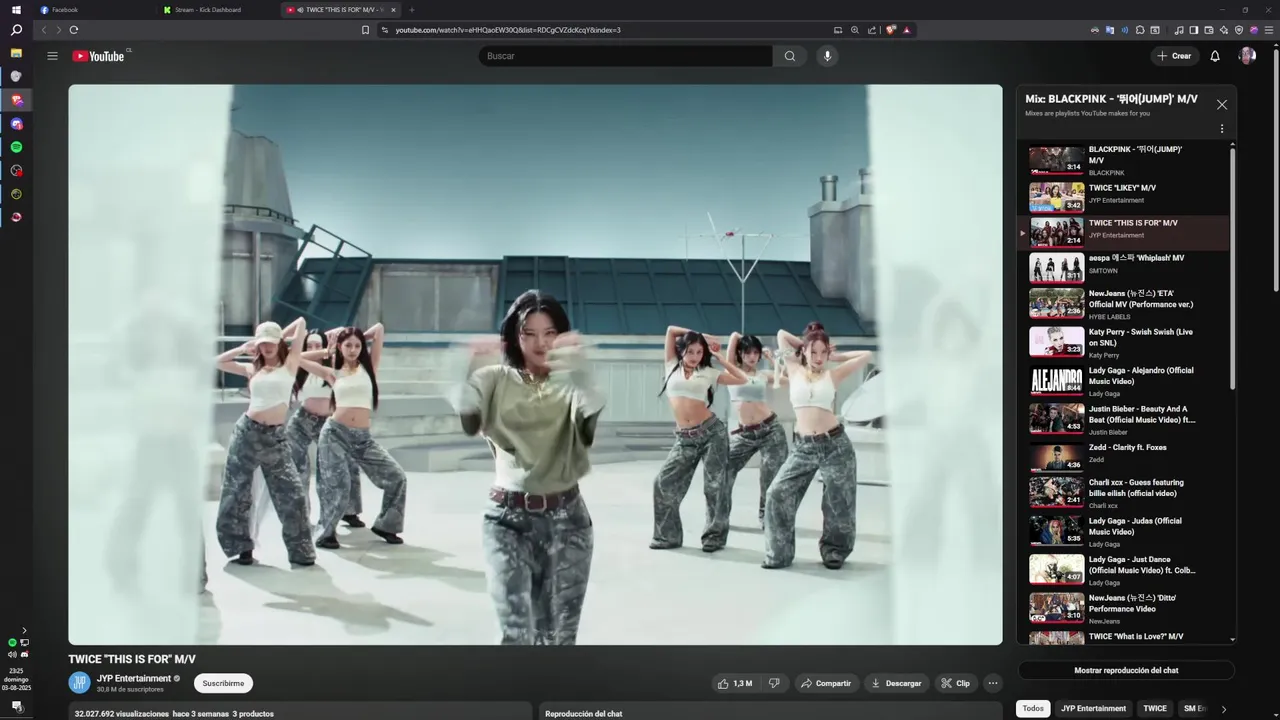Bookmark this page in address bar
Viewport: 1280px width, 720px height.
[365, 30]
